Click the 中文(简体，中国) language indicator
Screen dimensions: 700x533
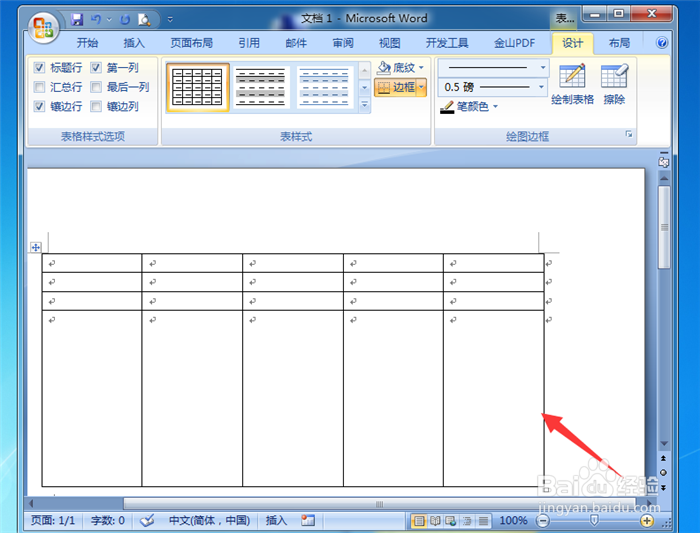point(209,521)
